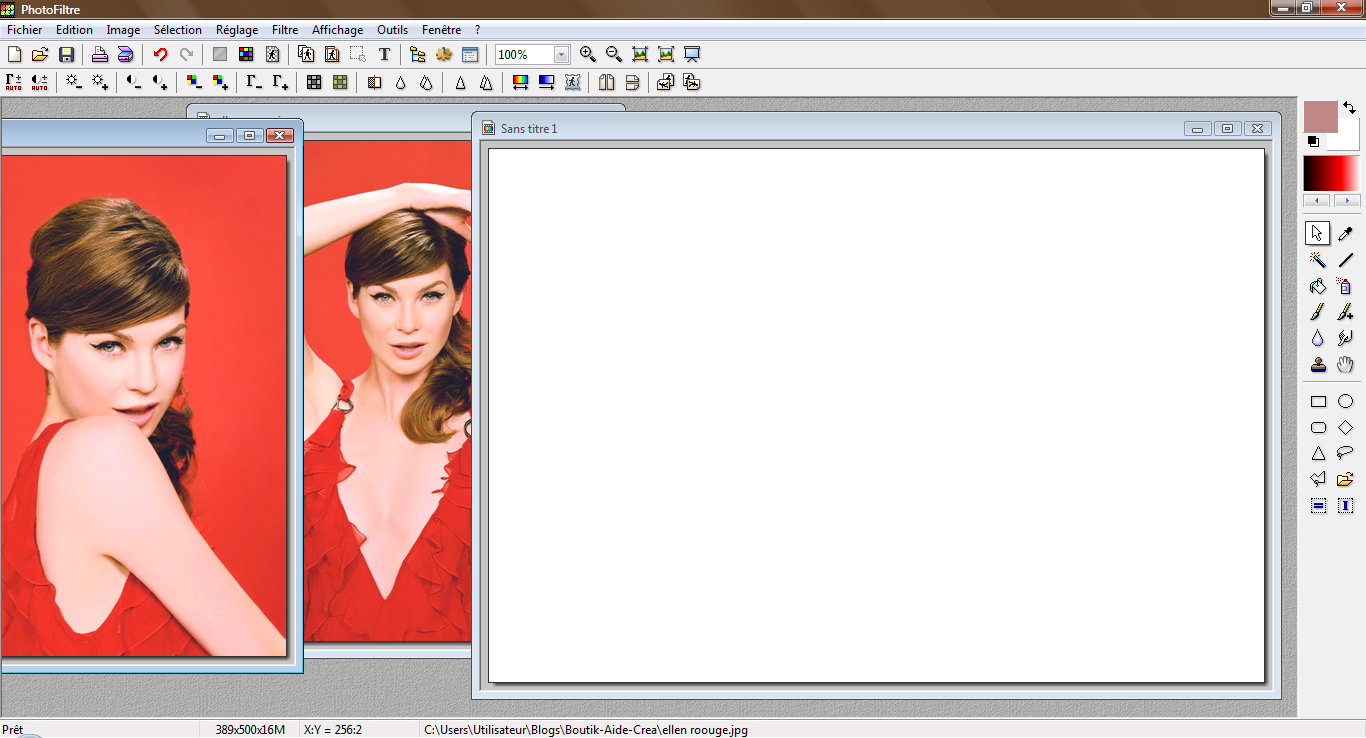The image size is (1366, 738).
Task: Print the image
Action: click(x=99, y=55)
